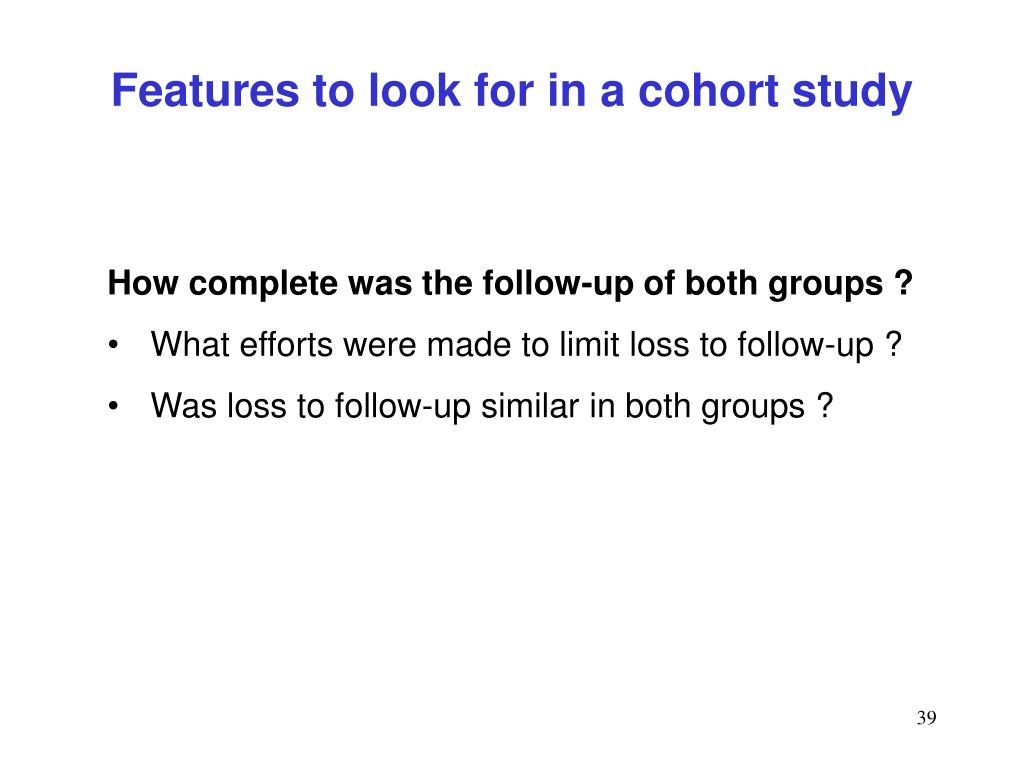Select the bullet text 'Was loss to follow-up'

click(x=310, y=407)
